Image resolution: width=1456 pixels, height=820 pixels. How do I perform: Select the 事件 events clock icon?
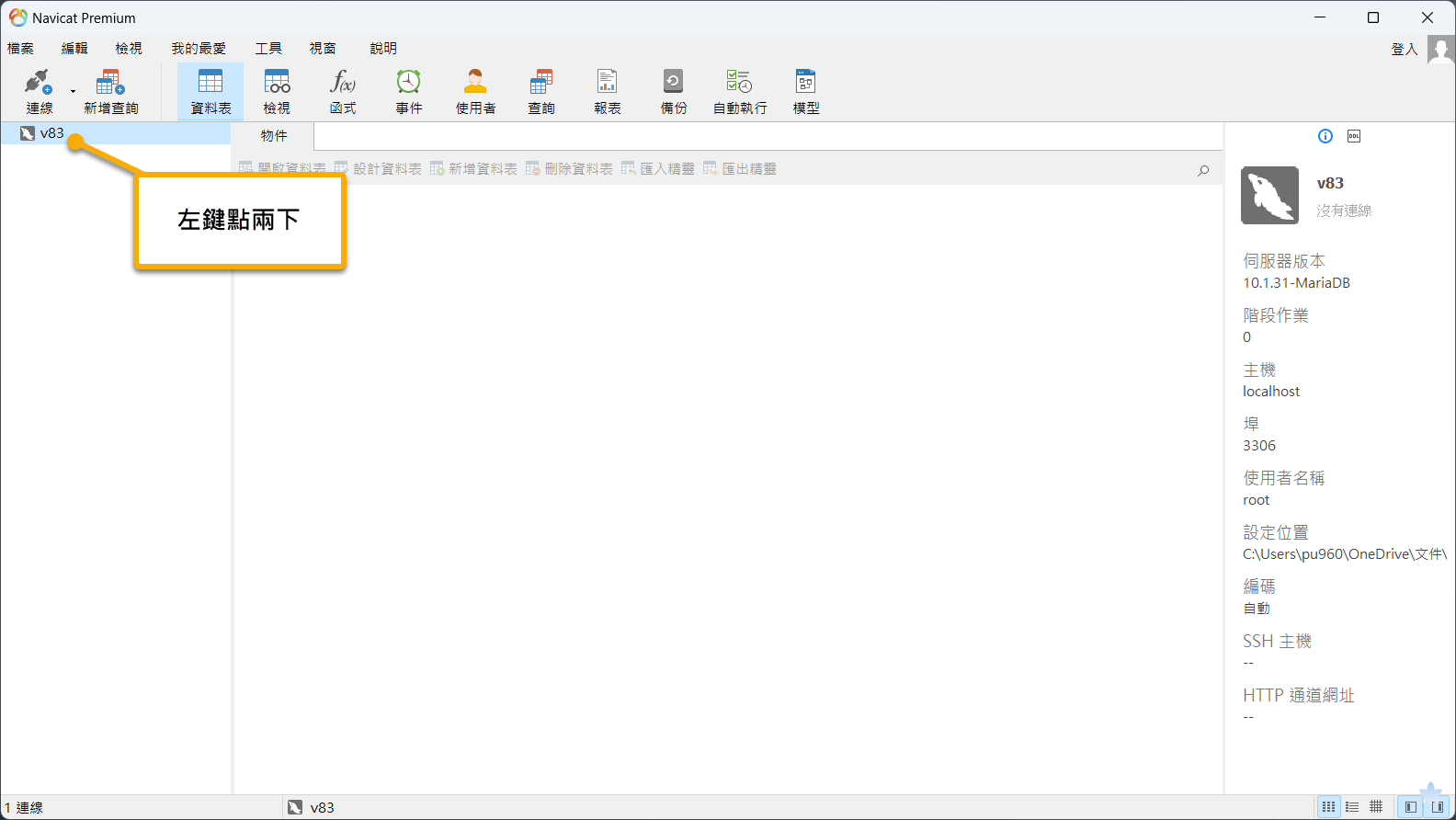[409, 91]
